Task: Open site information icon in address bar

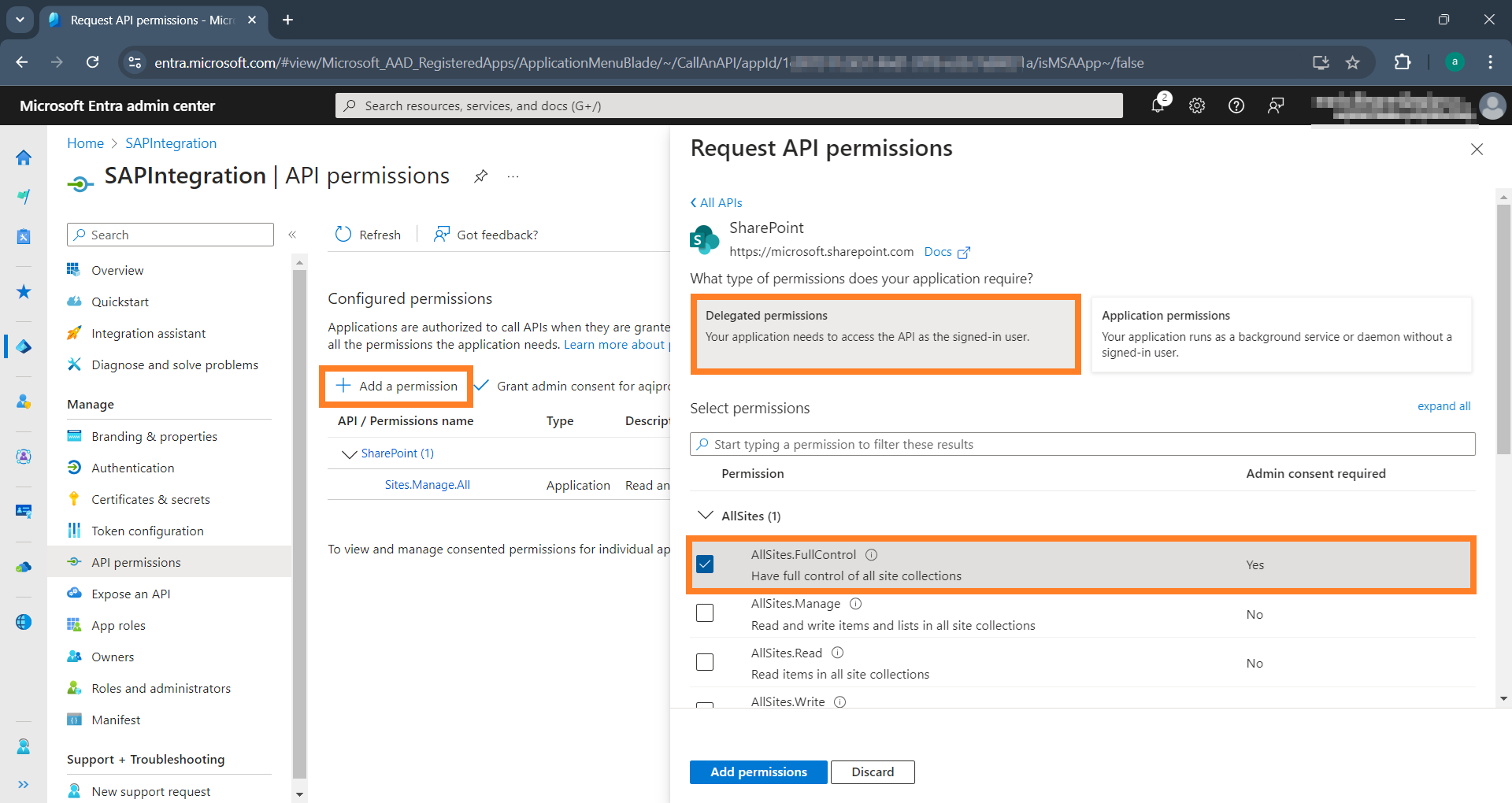Action: pyautogui.click(x=135, y=62)
